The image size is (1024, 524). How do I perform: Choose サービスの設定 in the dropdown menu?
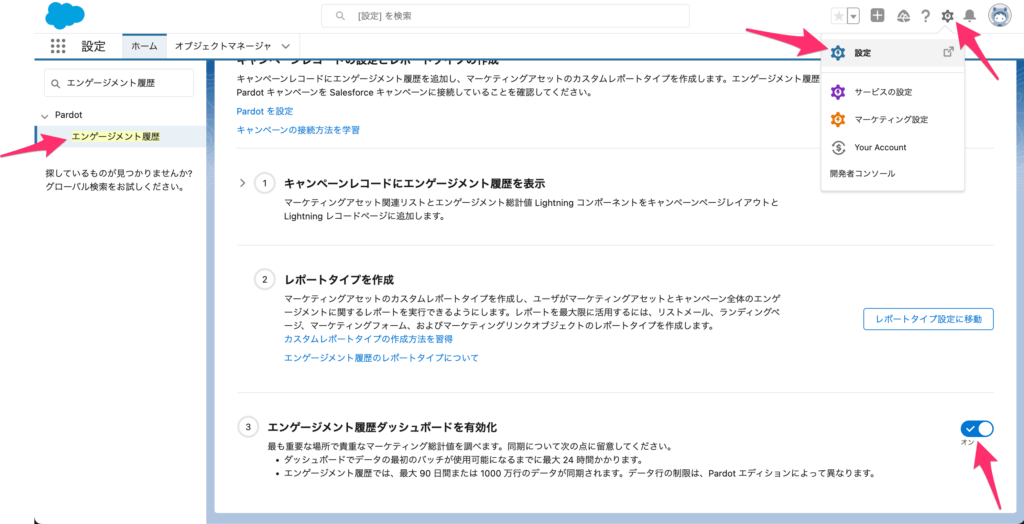883,92
